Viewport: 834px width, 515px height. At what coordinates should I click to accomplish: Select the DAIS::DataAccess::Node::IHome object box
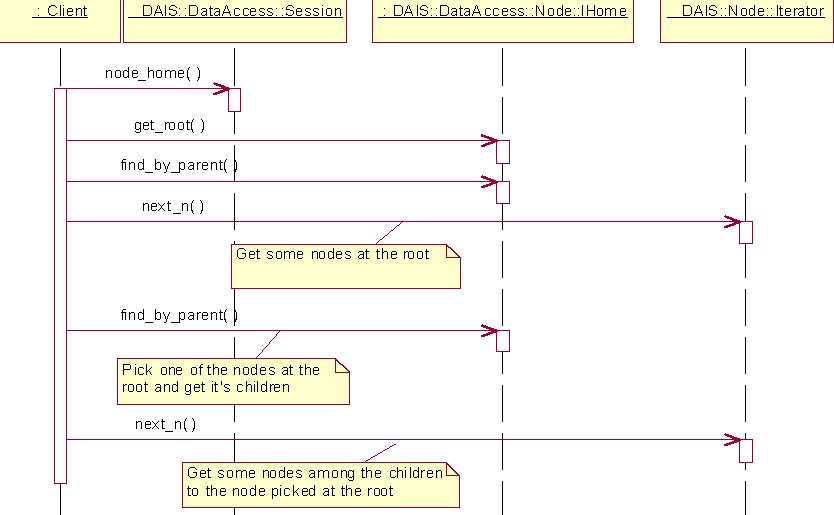(x=503, y=21)
